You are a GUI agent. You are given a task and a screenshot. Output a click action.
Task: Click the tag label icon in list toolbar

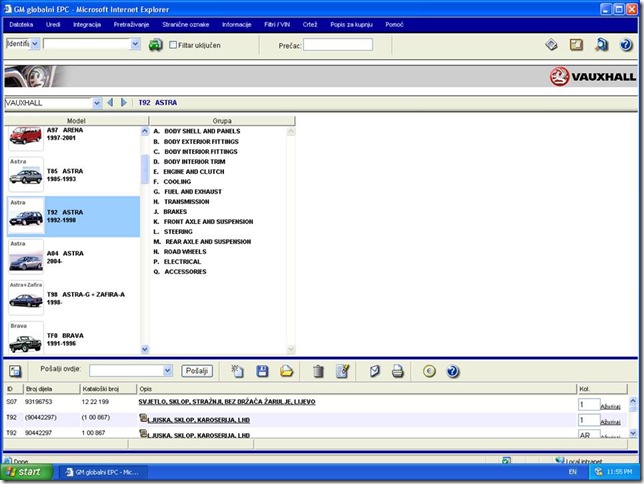374,371
